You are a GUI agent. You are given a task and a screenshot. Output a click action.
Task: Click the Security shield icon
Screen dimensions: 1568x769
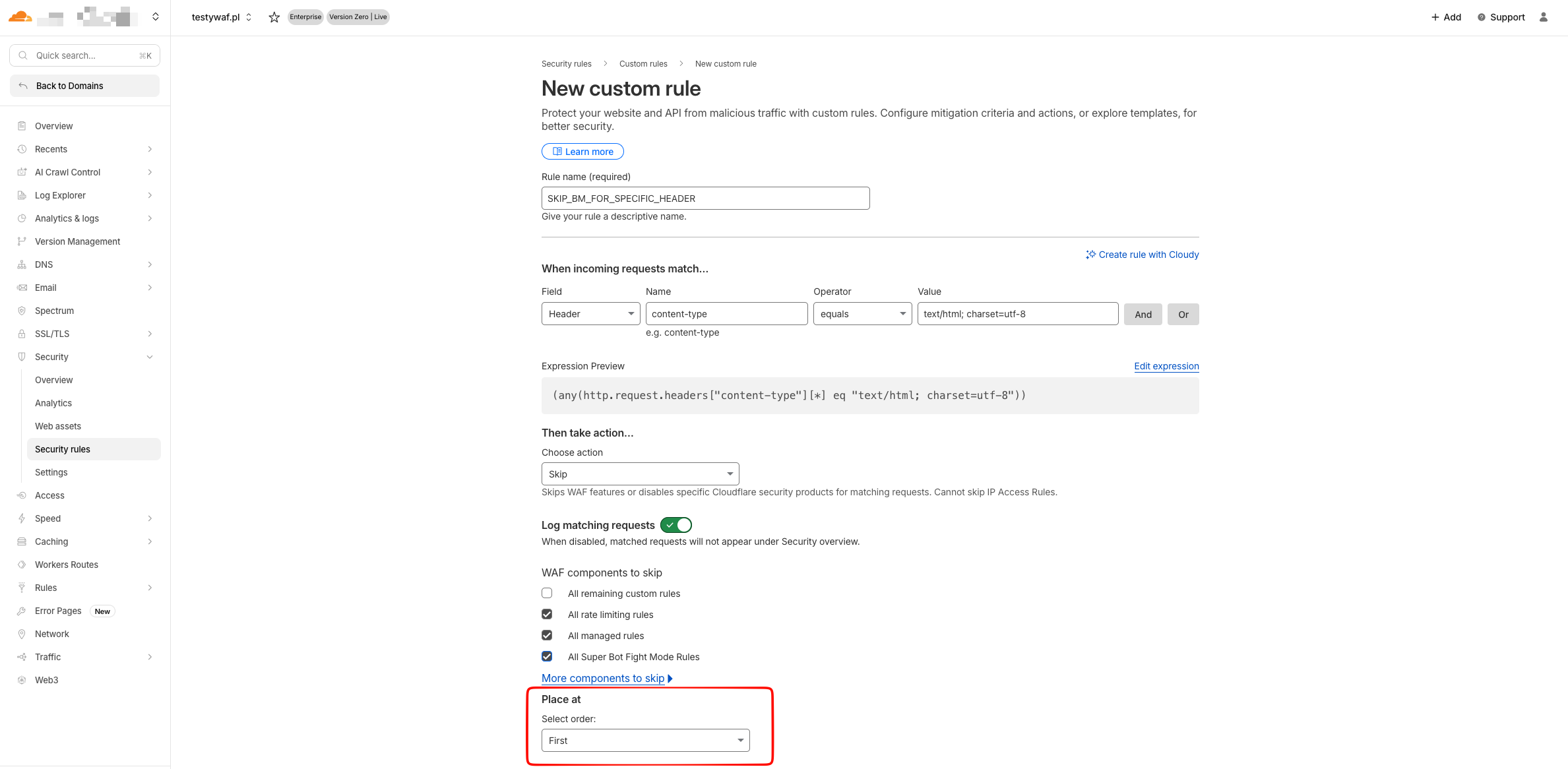coord(22,357)
